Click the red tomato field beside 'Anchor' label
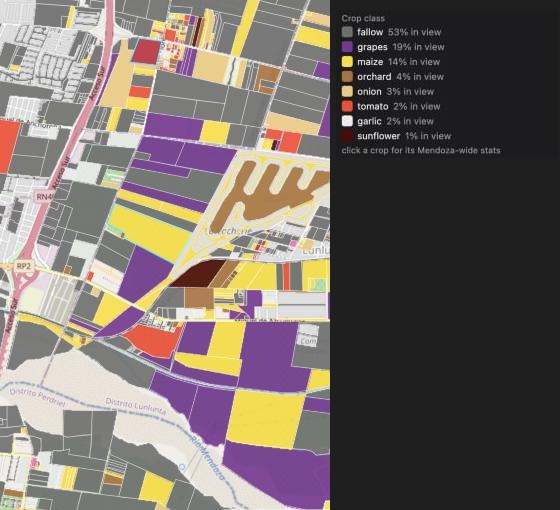 (9, 146)
